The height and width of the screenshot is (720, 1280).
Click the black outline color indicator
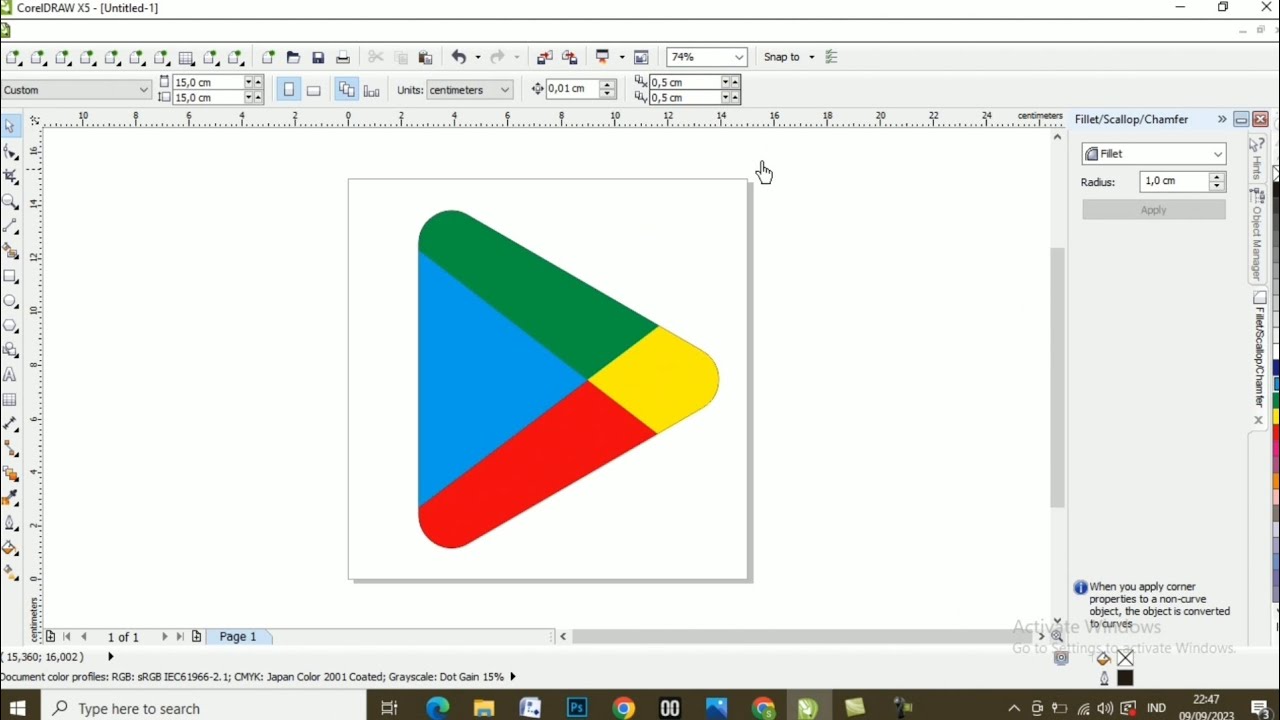coord(1125,678)
